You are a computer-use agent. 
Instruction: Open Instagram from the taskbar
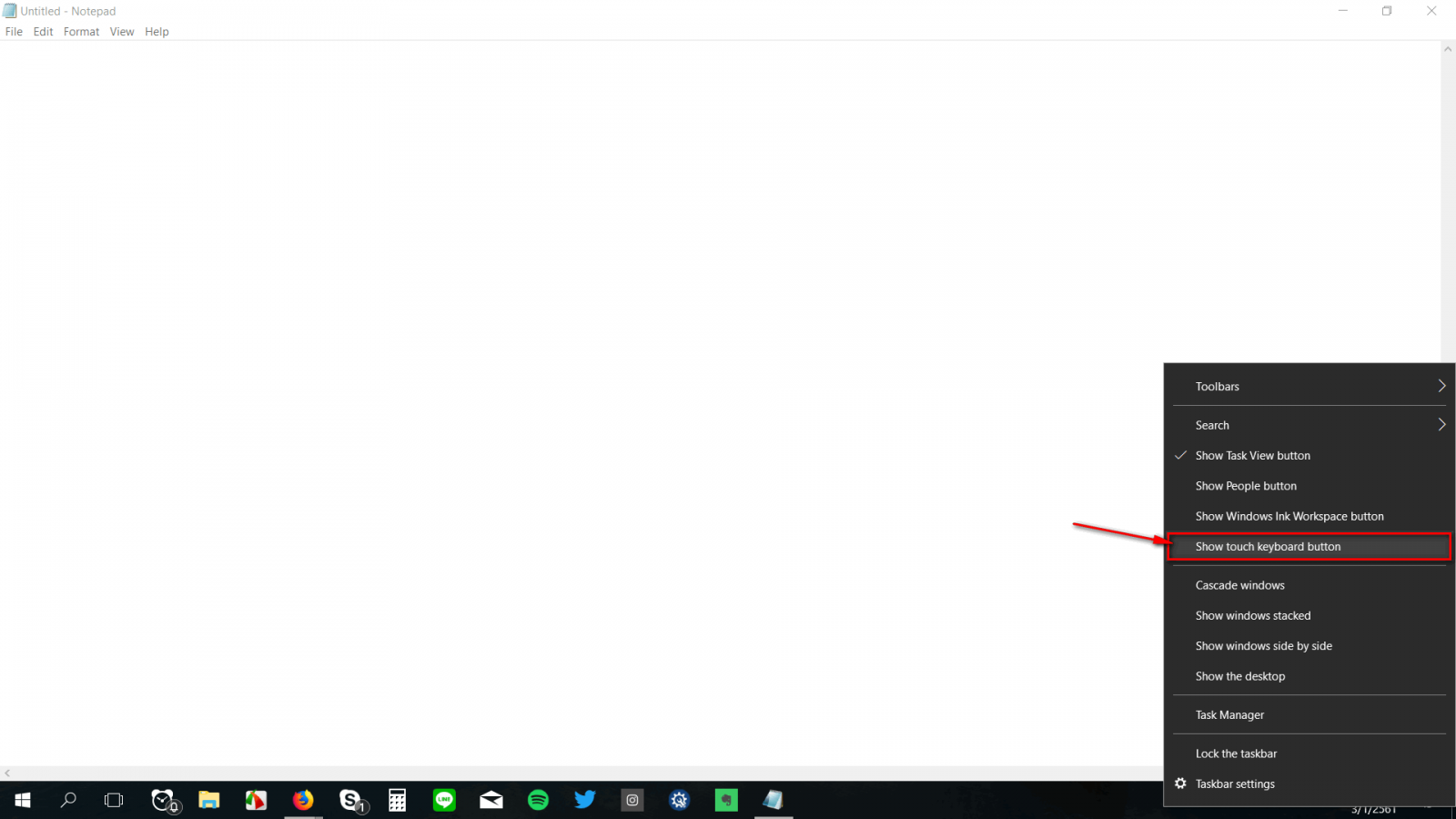632,800
